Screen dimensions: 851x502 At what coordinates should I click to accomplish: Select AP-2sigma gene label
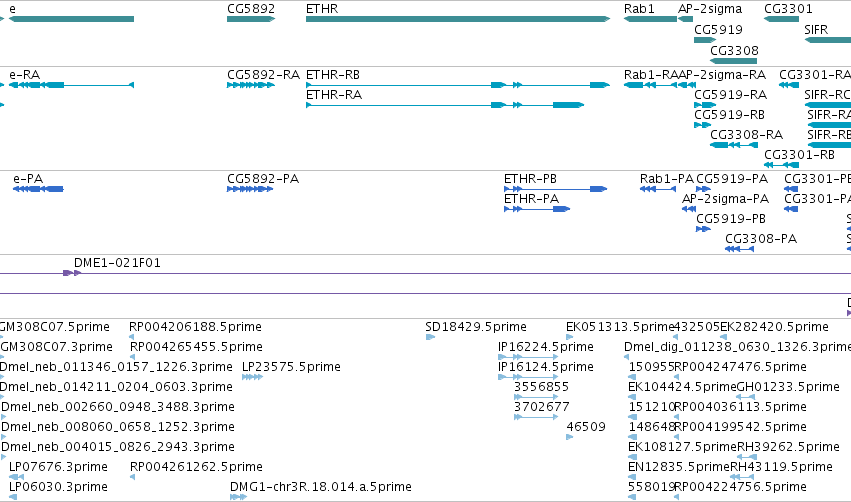click(710, 9)
